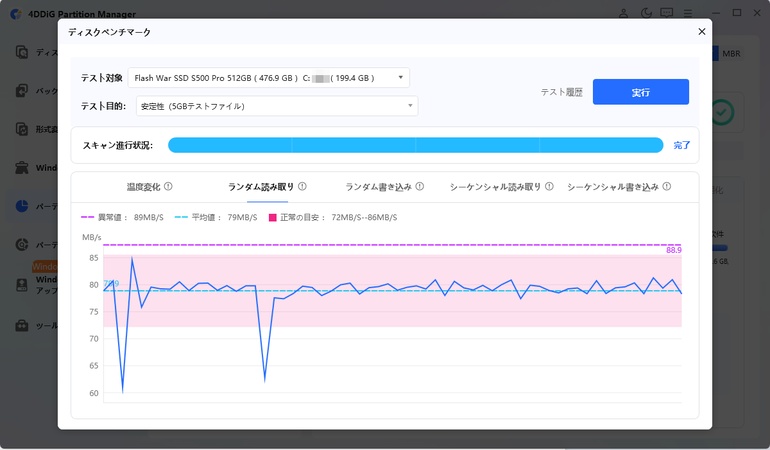Open the hamburger menu in title bar

pos(688,13)
